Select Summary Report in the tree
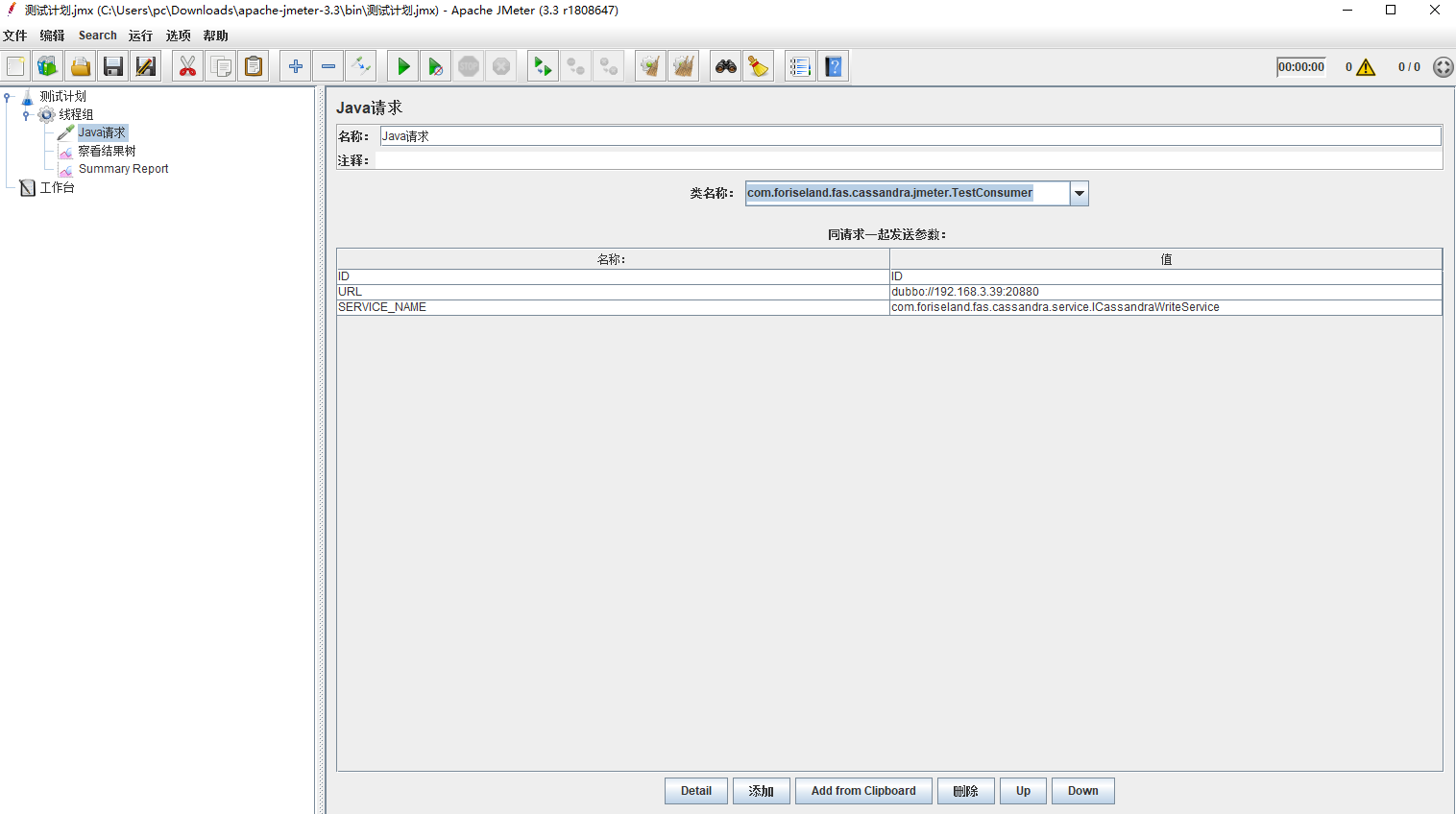 (x=123, y=169)
